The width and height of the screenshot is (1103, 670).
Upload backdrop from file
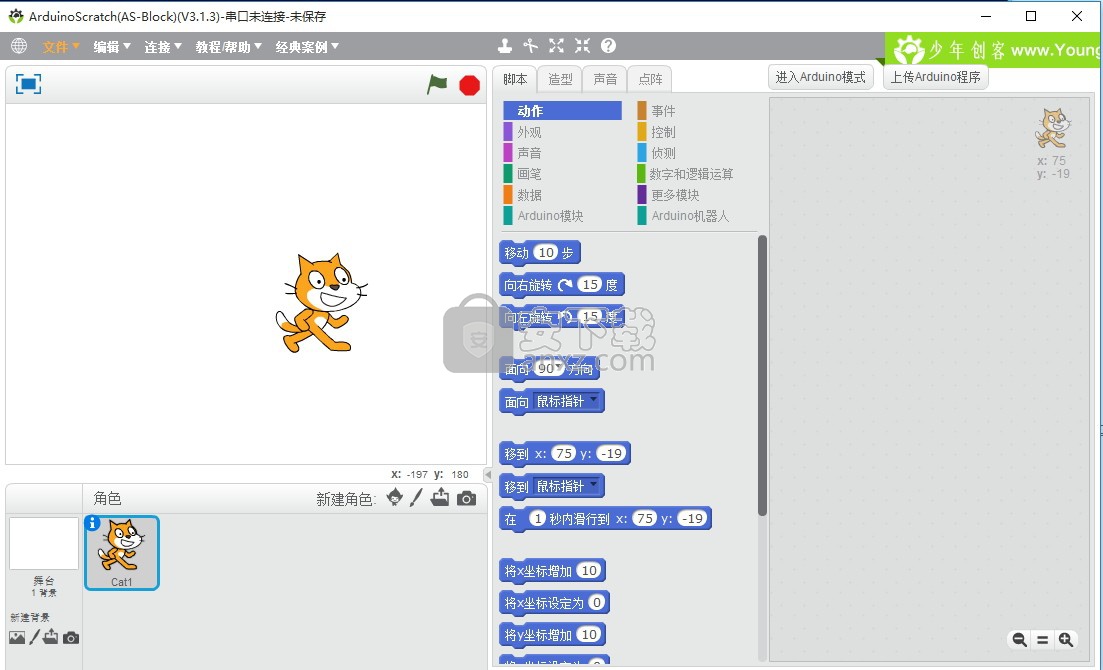tap(51, 637)
